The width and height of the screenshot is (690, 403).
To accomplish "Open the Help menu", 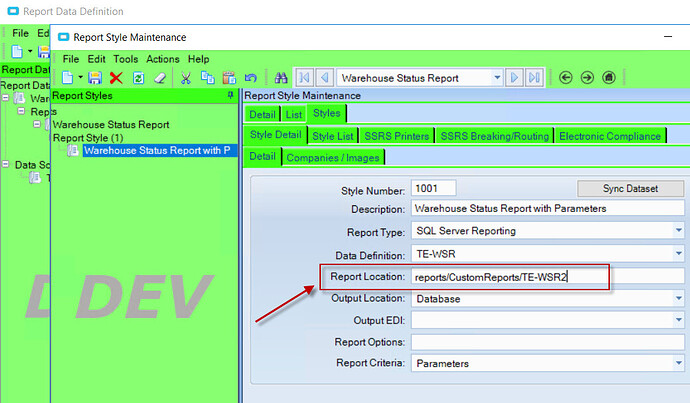I will (x=198, y=59).
